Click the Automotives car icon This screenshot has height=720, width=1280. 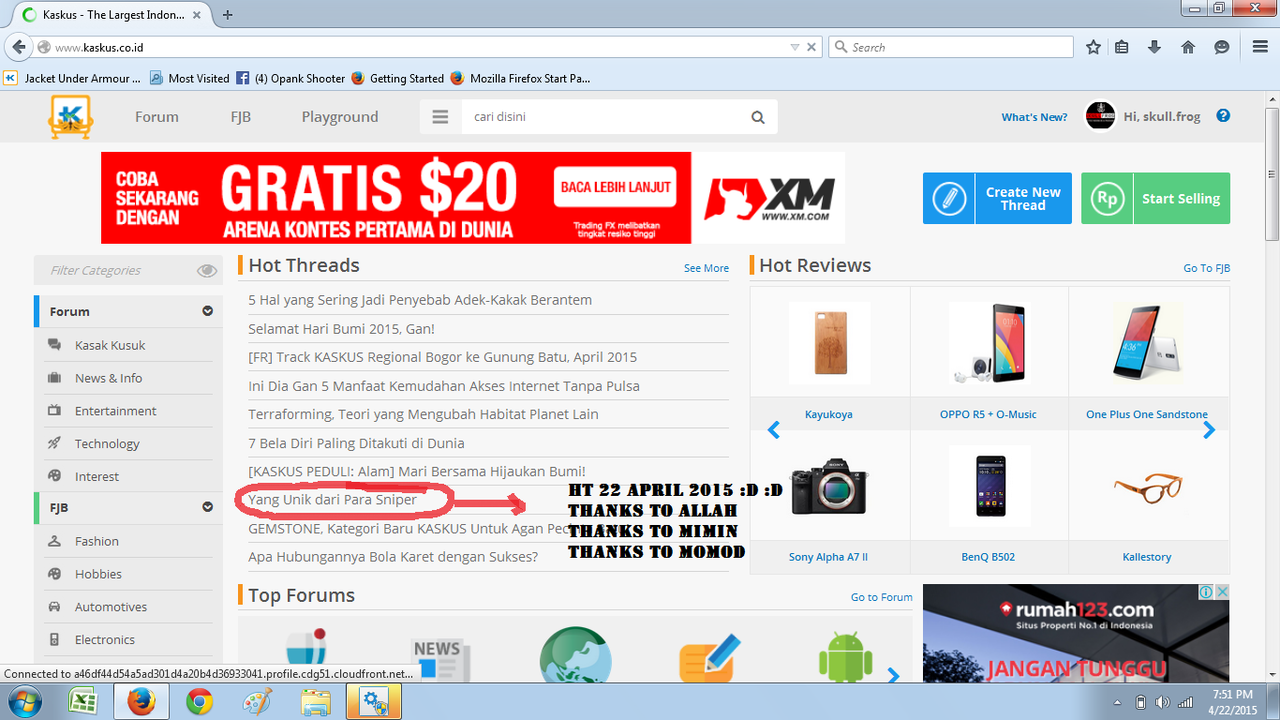(x=54, y=607)
